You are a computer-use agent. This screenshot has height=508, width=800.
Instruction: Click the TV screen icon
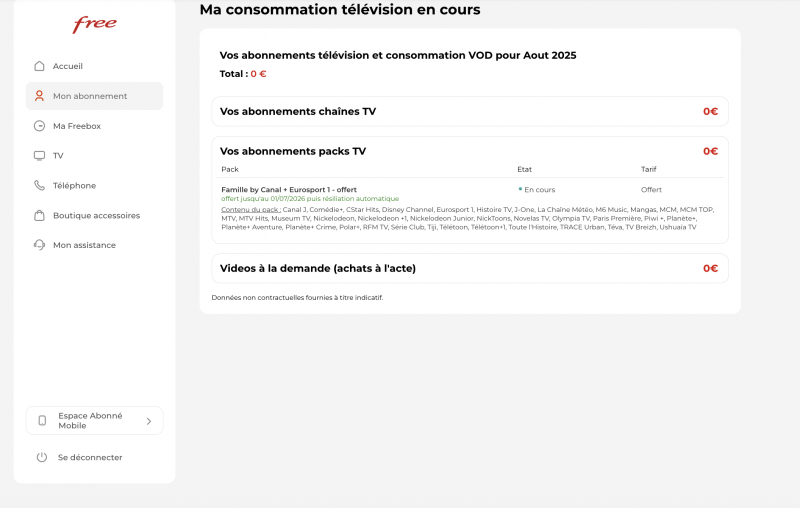[39, 156]
